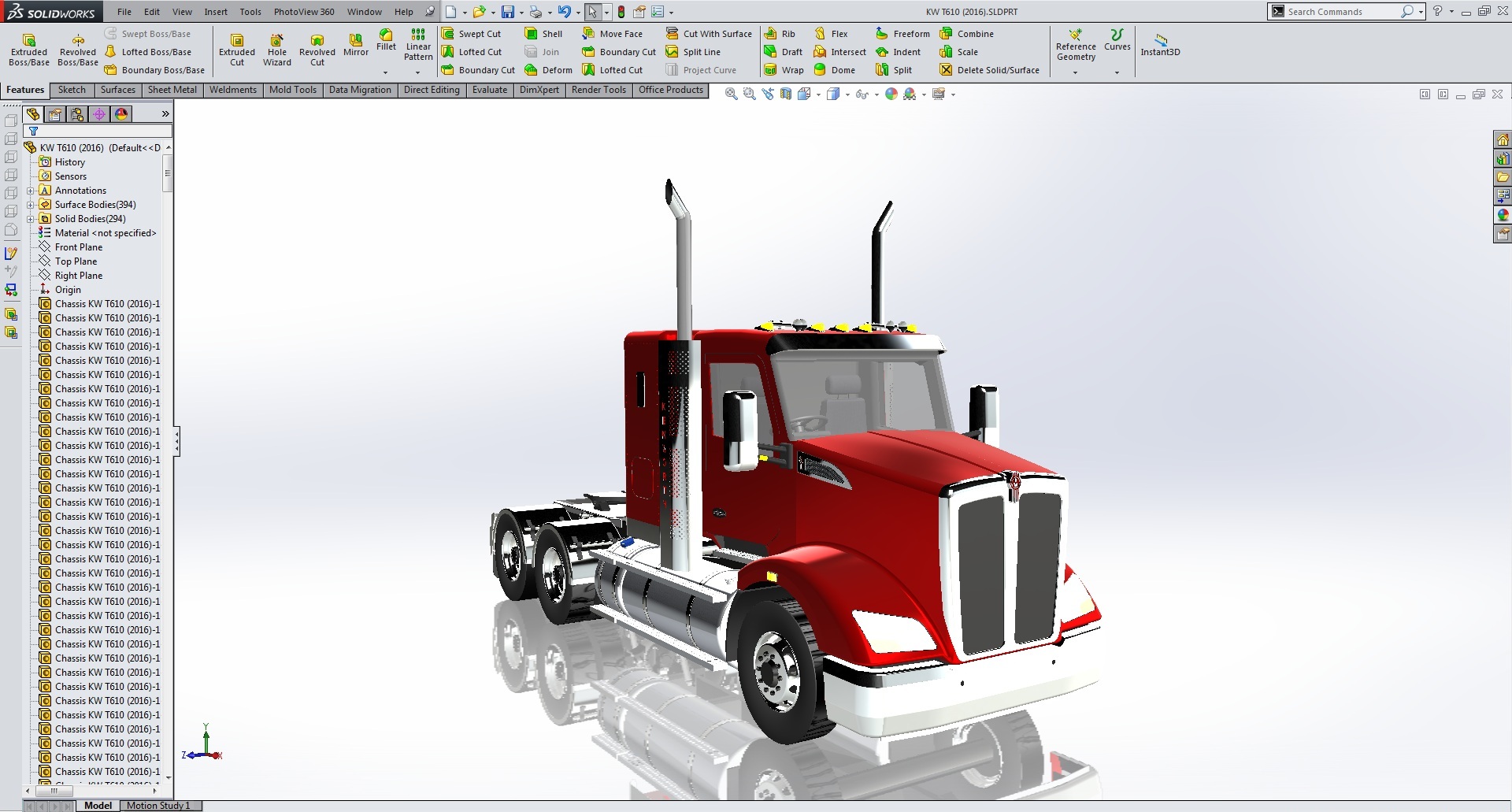Image resolution: width=1512 pixels, height=812 pixels.
Task: Apply the Shell feature
Action: click(x=543, y=34)
